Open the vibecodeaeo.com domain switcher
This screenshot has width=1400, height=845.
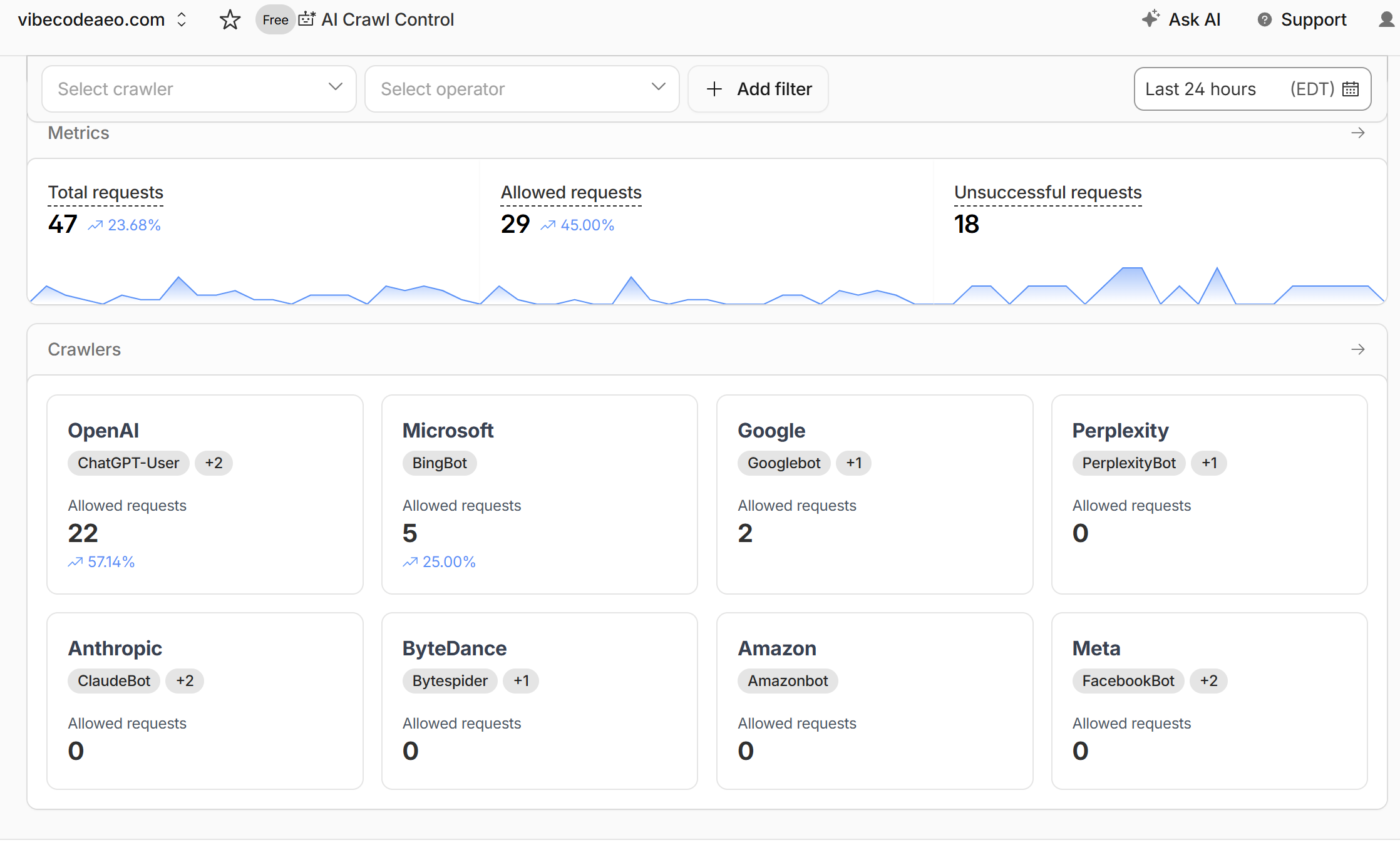103,20
